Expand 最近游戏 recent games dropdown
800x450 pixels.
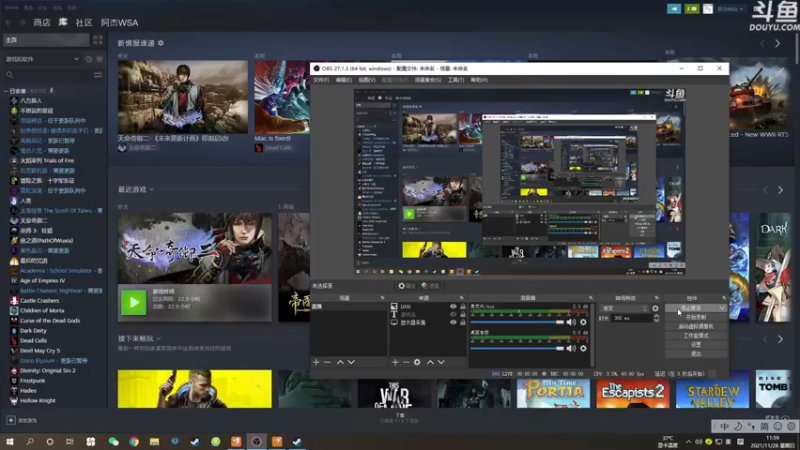click(152, 190)
